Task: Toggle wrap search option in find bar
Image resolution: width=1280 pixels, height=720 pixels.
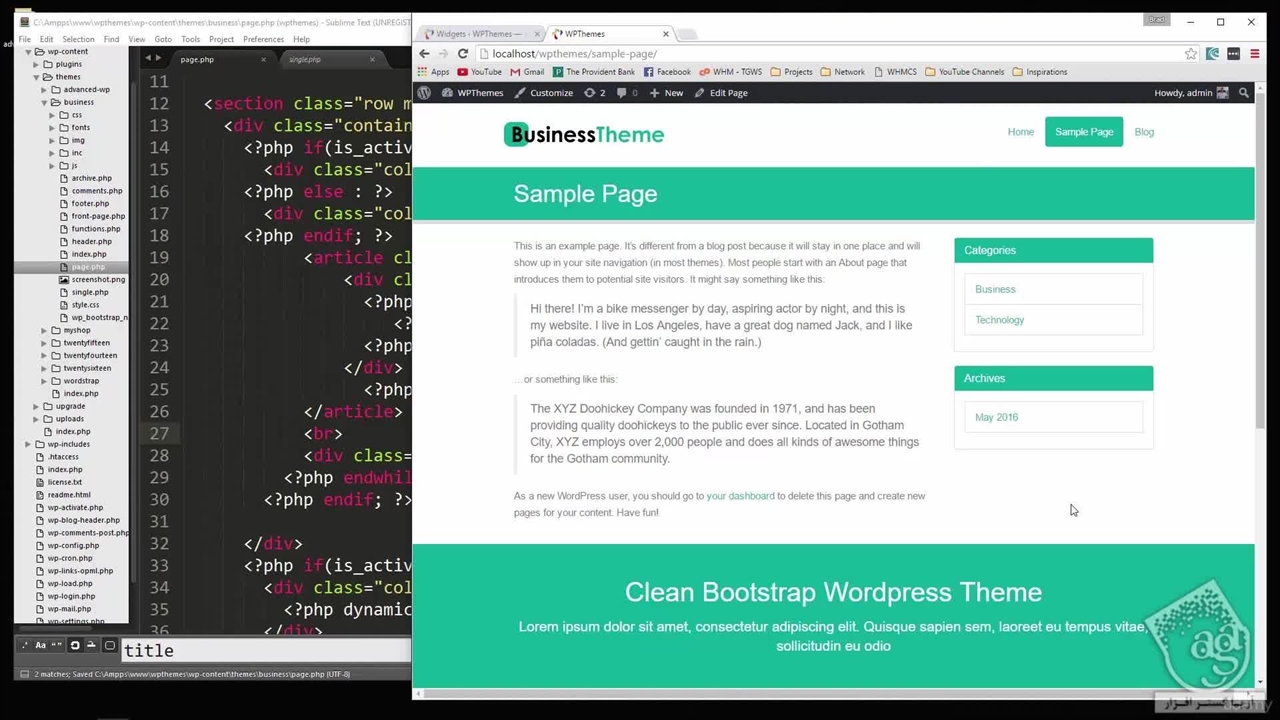Action: click(x=75, y=646)
